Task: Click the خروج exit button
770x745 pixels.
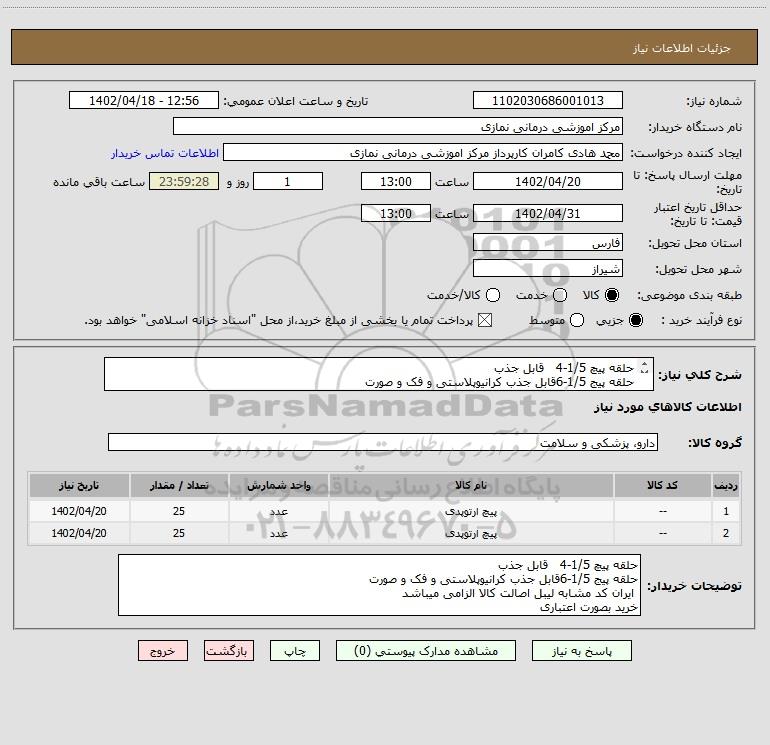Action: (x=163, y=651)
